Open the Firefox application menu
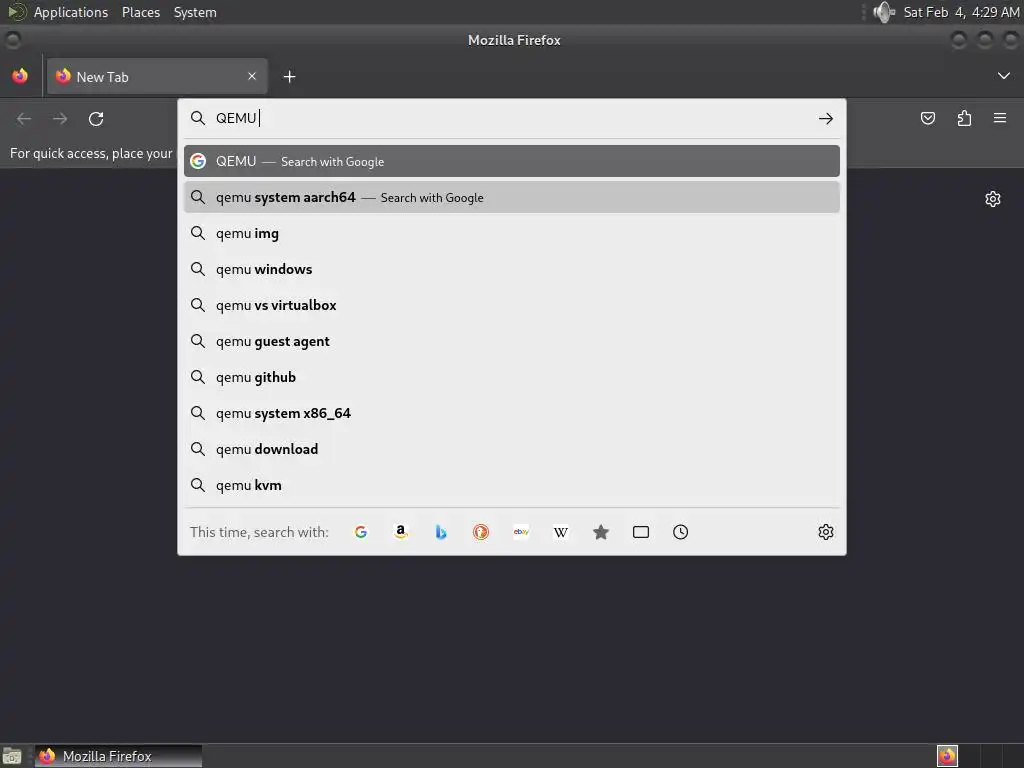The height and width of the screenshot is (768, 1024). point(1000,118)
